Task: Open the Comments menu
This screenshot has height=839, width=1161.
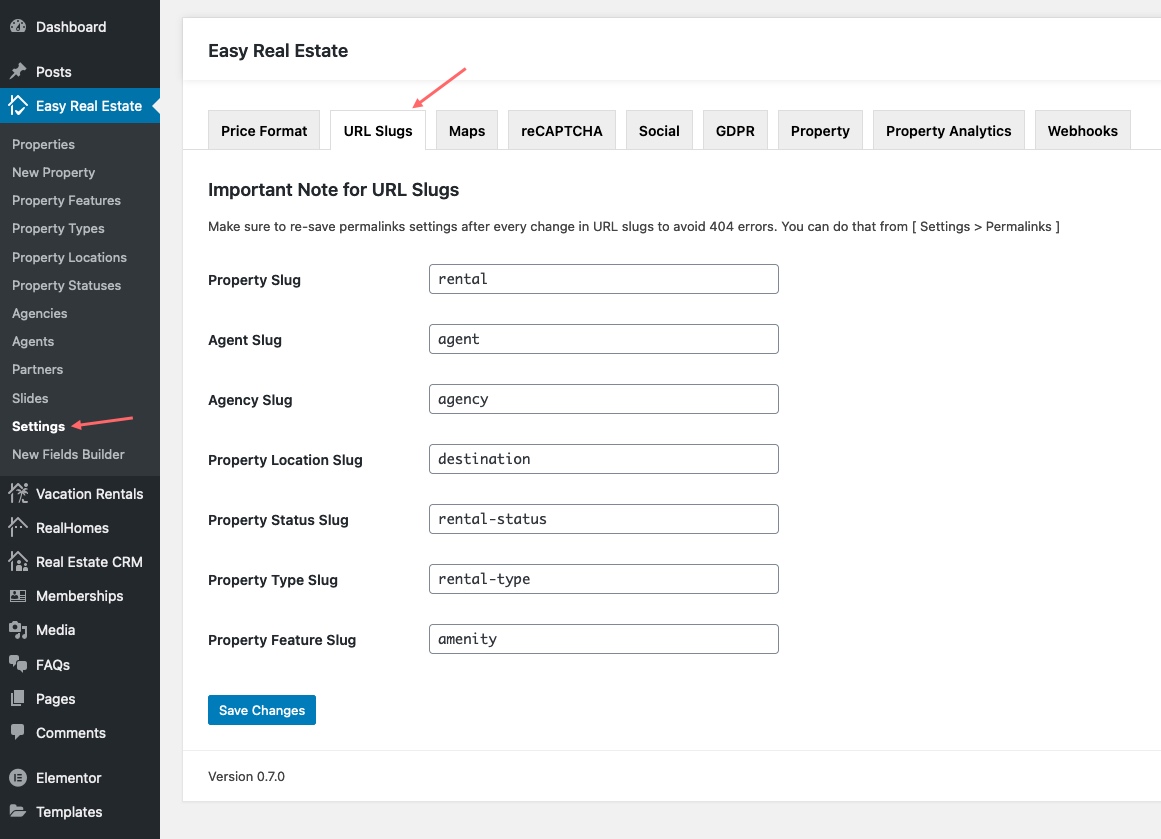Action: 80,732
